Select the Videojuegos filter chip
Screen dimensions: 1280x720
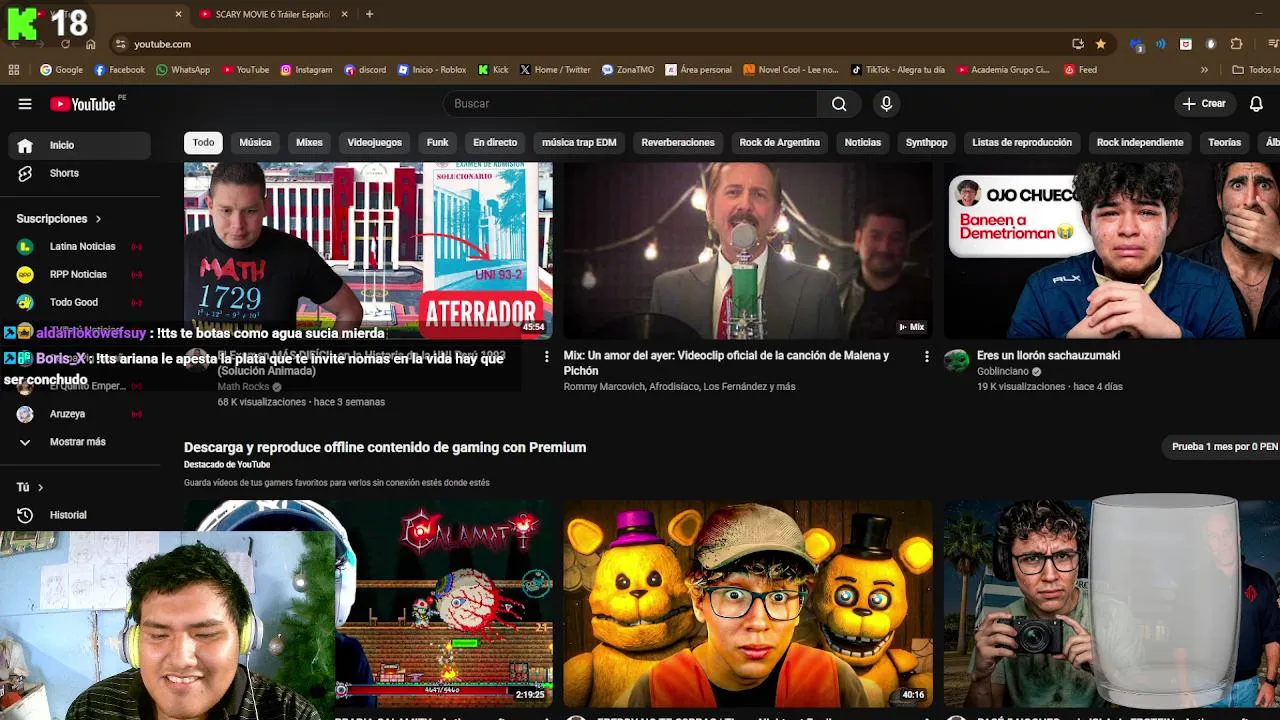(x=374, y=143)
